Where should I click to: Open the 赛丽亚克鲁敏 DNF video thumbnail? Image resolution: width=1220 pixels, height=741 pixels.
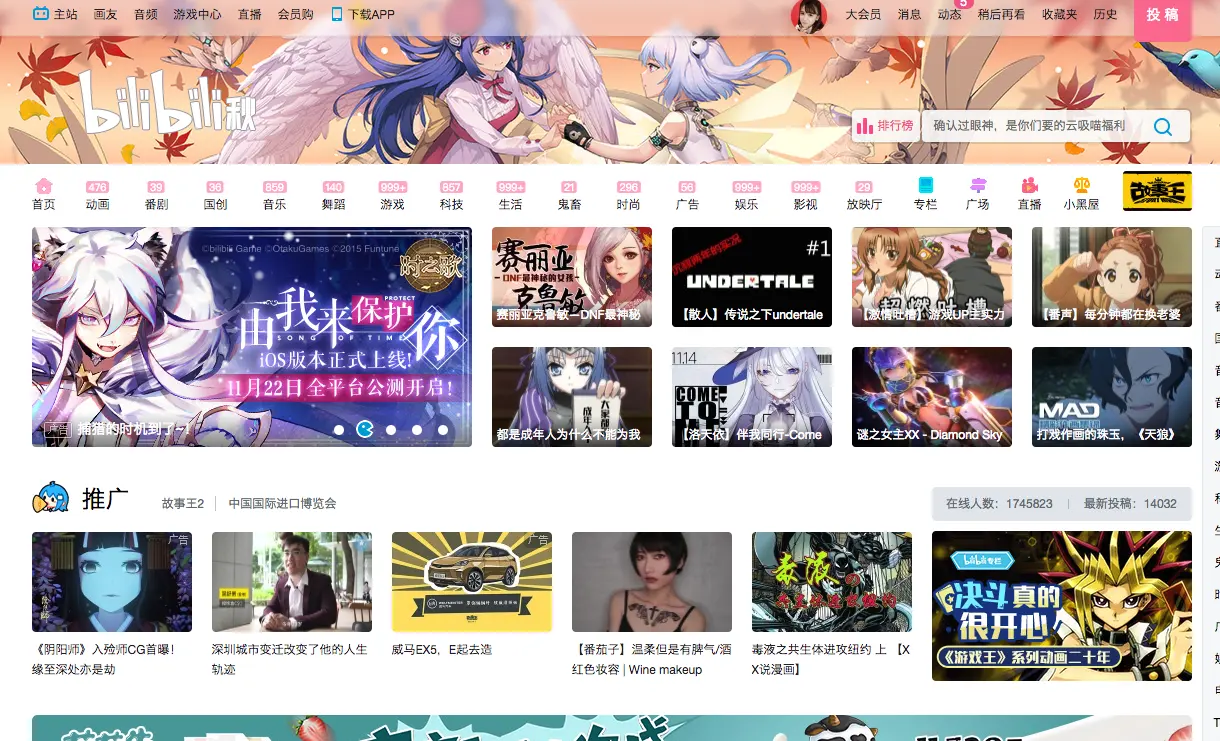572,277
